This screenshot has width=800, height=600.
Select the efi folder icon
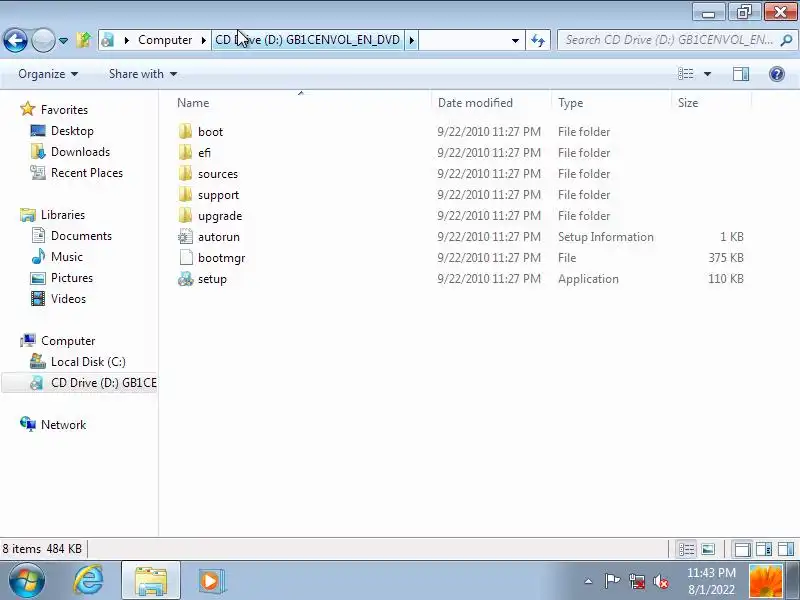[x=186, y=153]
